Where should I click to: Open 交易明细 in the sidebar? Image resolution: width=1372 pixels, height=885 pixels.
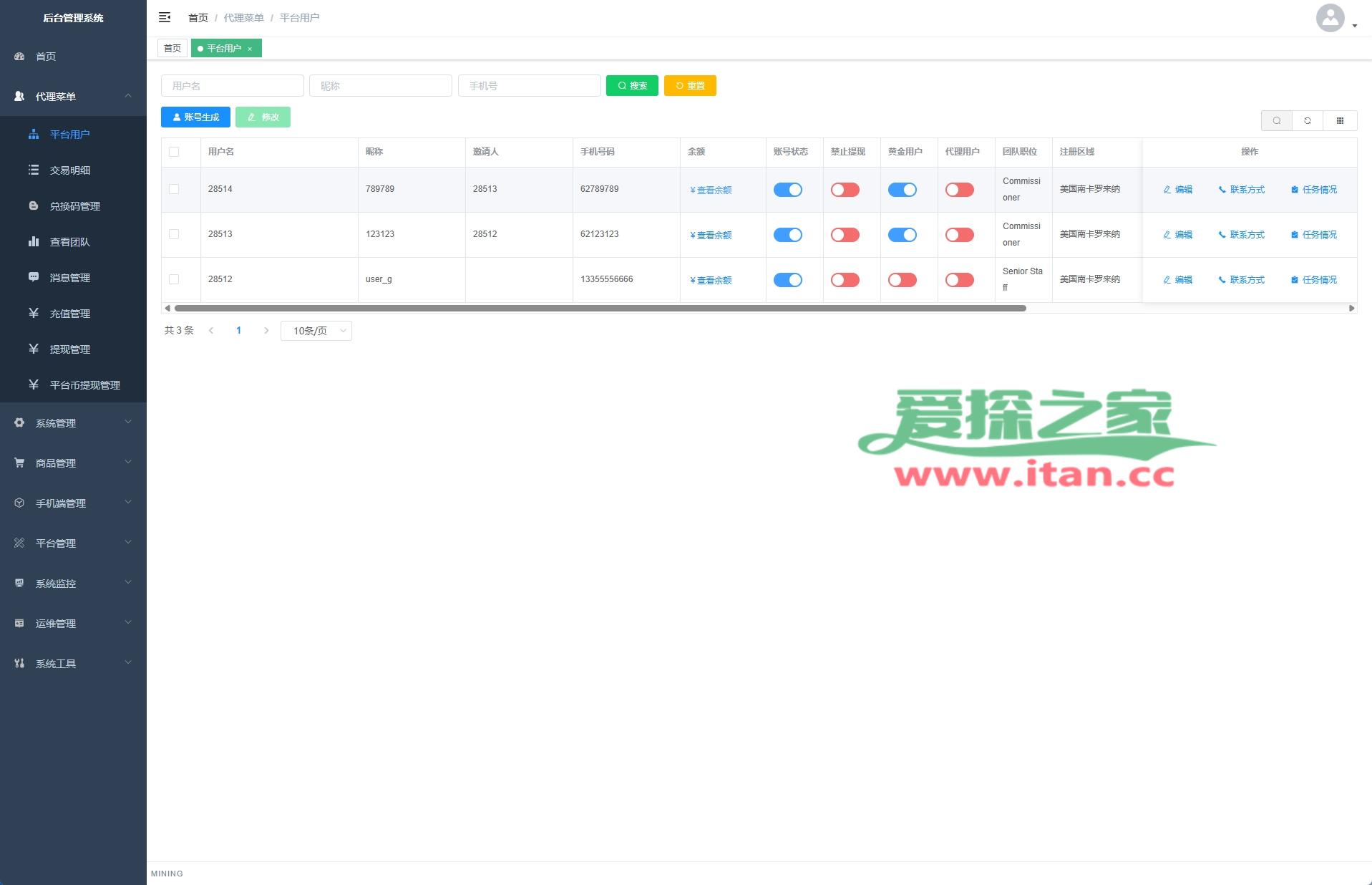tap(70, 170)
